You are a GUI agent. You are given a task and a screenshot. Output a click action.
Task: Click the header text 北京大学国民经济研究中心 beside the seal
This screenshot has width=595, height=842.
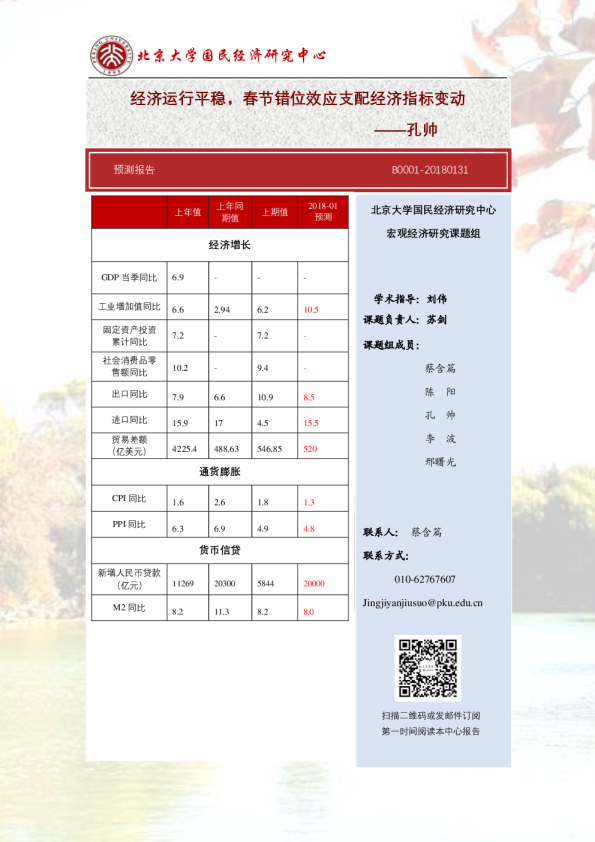(232, 55)
